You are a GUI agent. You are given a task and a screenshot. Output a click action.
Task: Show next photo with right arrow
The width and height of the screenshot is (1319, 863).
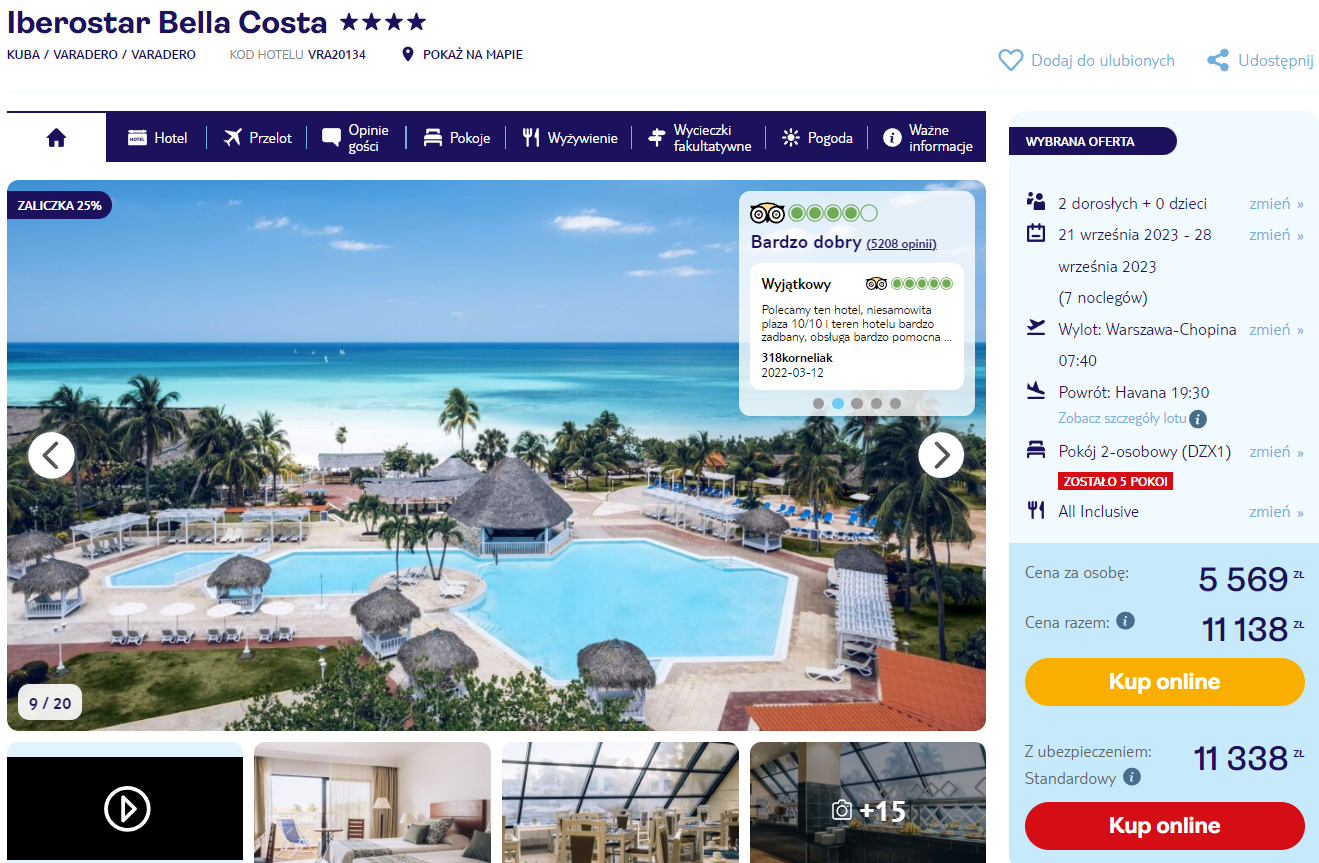[x=941, y=455]
